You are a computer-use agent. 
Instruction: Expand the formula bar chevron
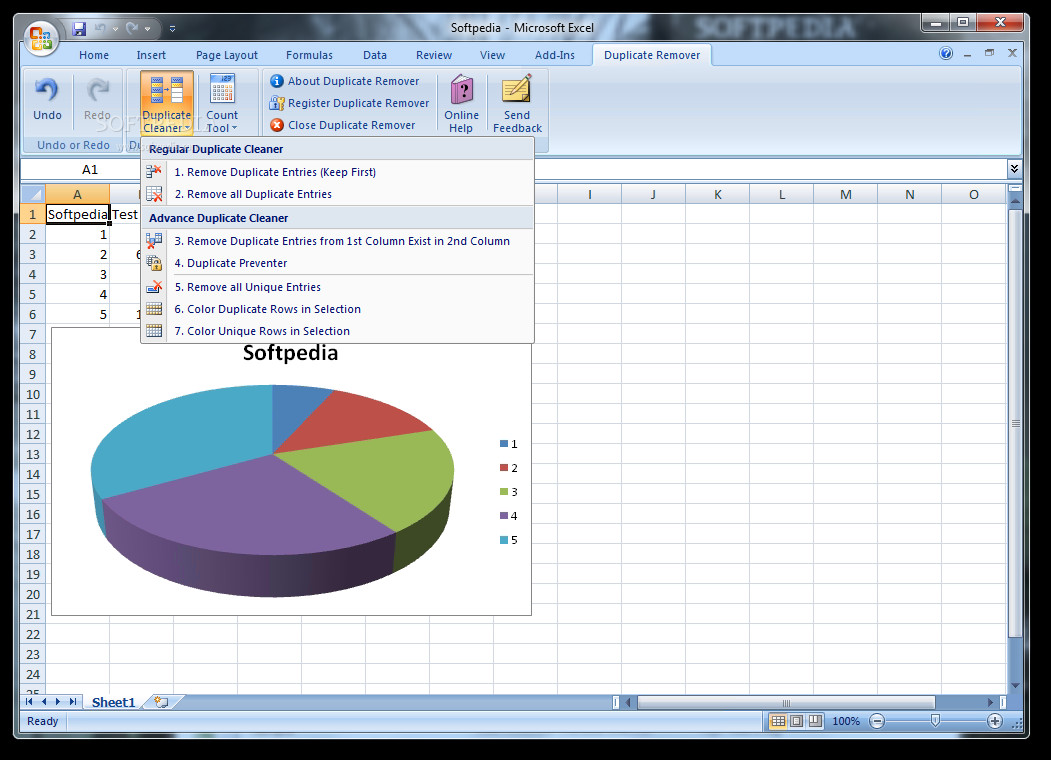pos(1014,169)
